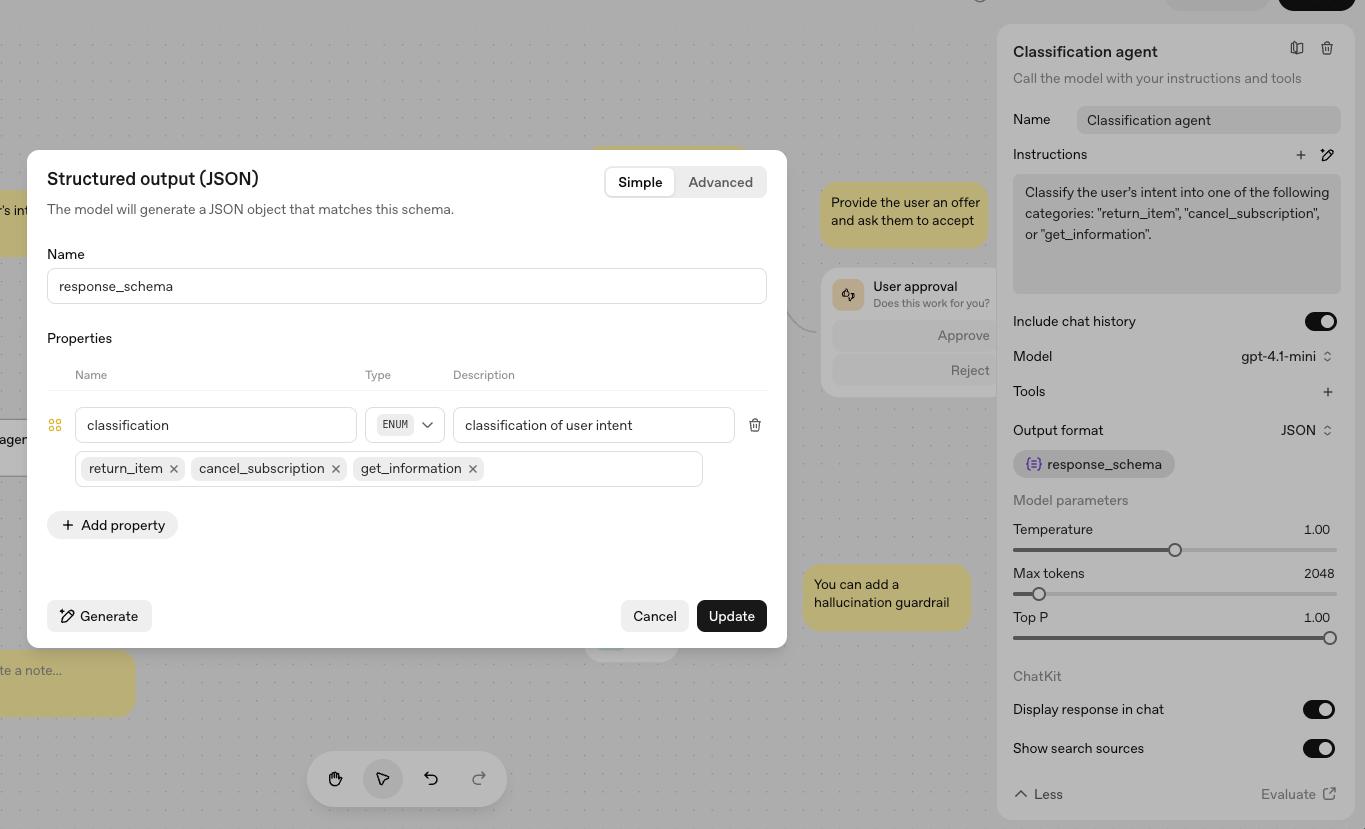This screenshot has height=829, width=1365.
Task: Open the Output format JSON selector
Action: [1305, 430]
